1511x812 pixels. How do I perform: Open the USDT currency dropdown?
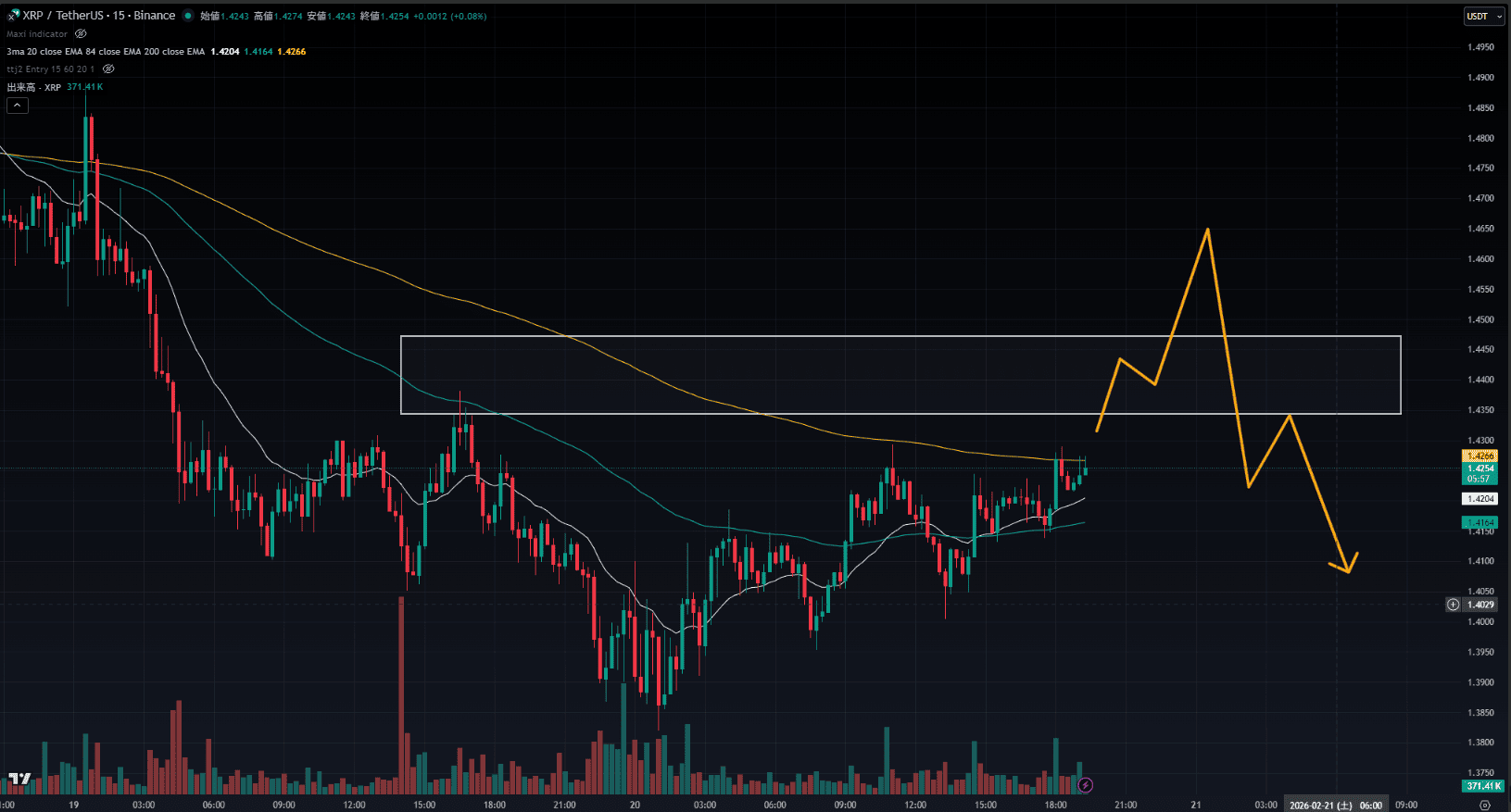1483,16
